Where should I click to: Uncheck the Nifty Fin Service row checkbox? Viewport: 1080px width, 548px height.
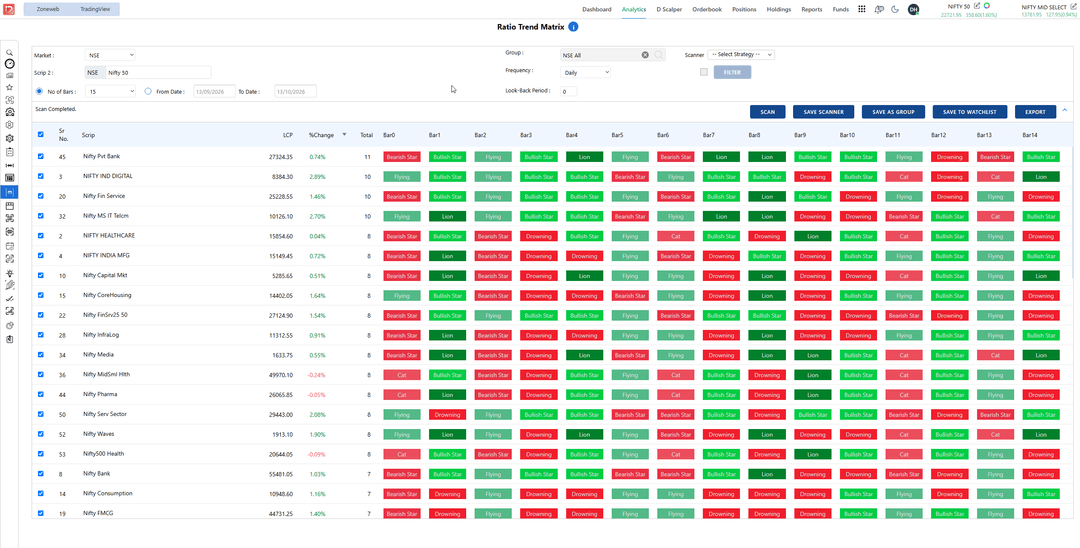click(x=40, y=196)
